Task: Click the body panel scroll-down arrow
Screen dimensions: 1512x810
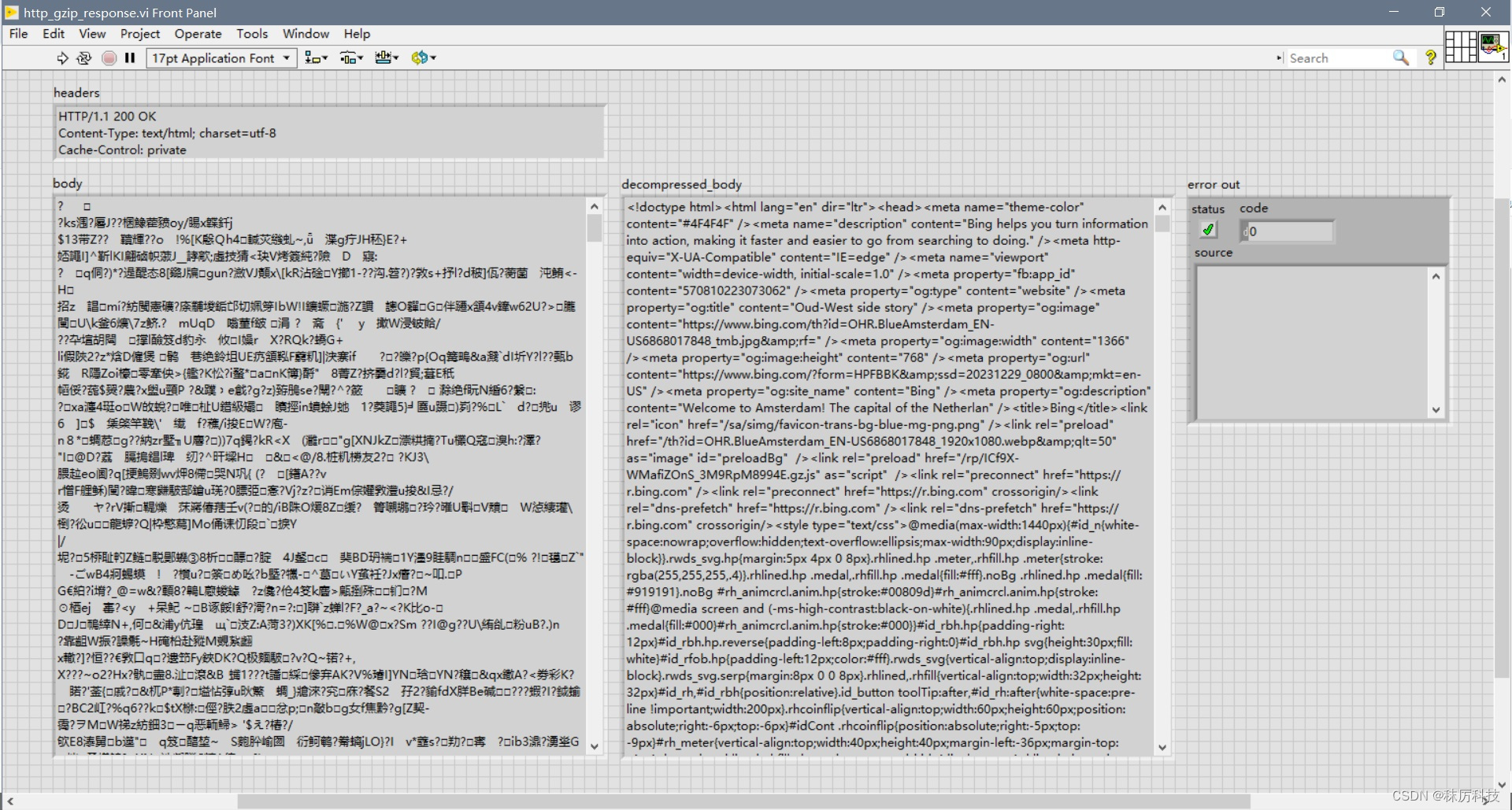Action: pyautogui.click(x=595, y=746)
